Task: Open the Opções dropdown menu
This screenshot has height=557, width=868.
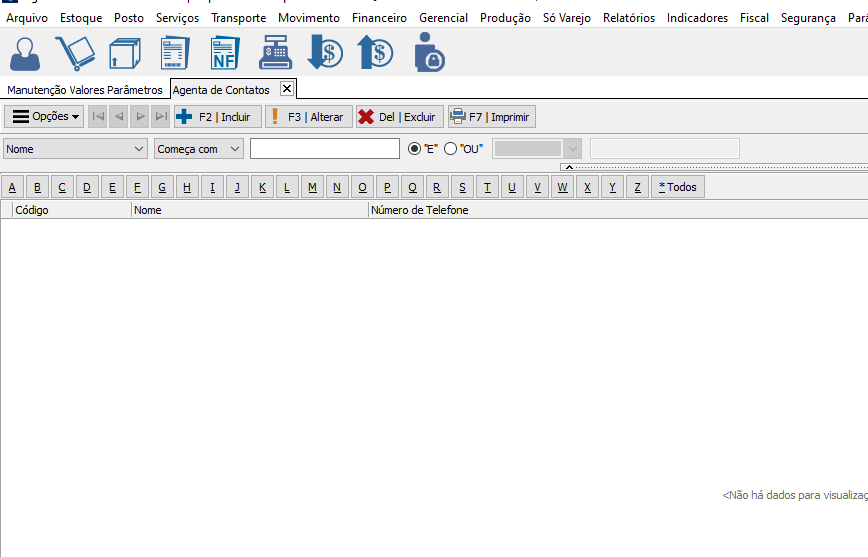Action: pos(46,117)
